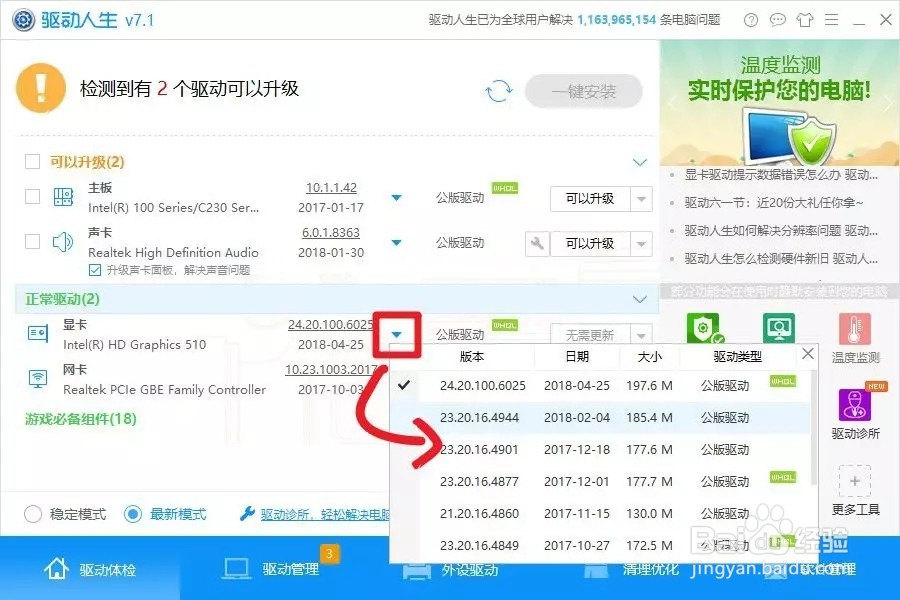Open the 驱动诊所 tool icon
Image resolution: width=900 pixels, height=600 pixels.
855,404
